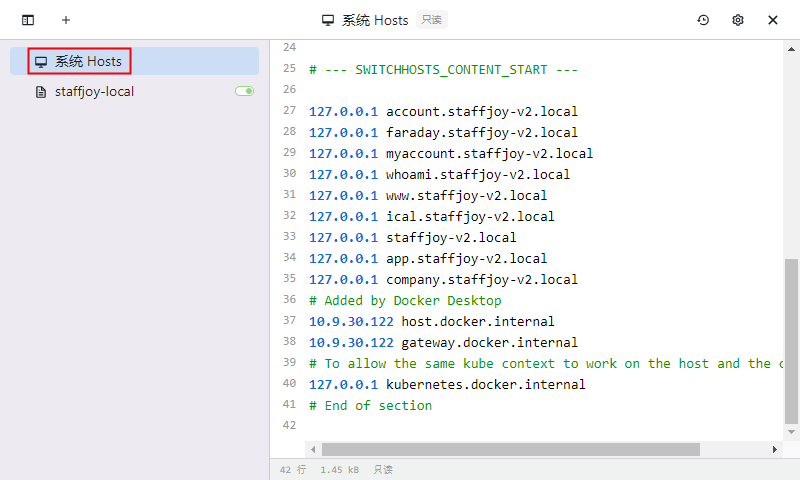Screen dimensions: 800x480
Task: Click the monitor icon in title bar
Action: [x=328, y=20]
